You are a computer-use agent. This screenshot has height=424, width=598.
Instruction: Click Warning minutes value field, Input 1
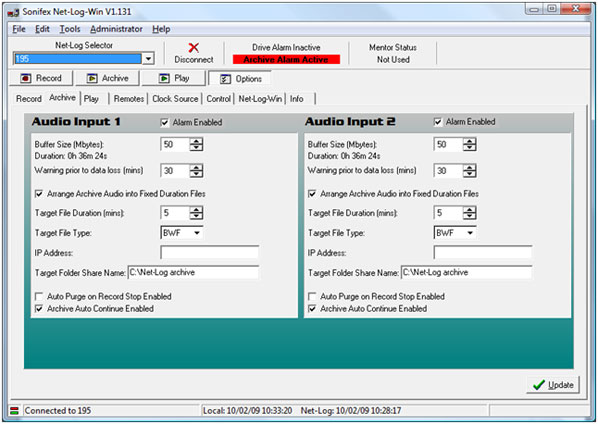(x=175, y=171)
